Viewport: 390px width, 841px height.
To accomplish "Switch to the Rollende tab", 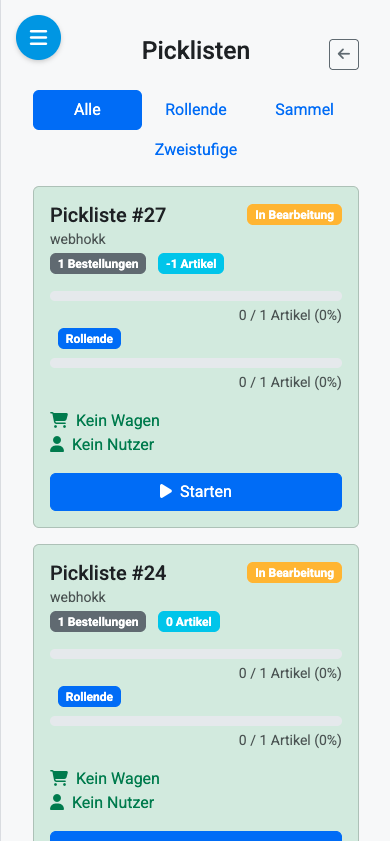I will pyautogui.click(x=196, y=110).
